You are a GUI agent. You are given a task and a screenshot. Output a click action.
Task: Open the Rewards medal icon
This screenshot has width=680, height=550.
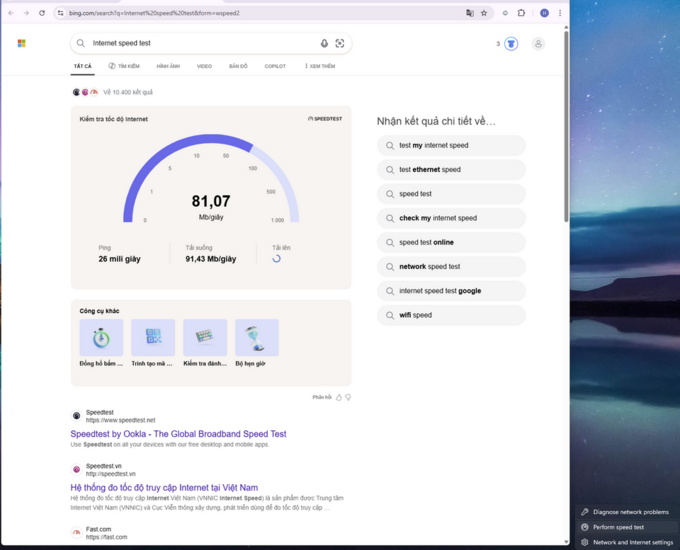pyautogui.click(x=511, y=44)
